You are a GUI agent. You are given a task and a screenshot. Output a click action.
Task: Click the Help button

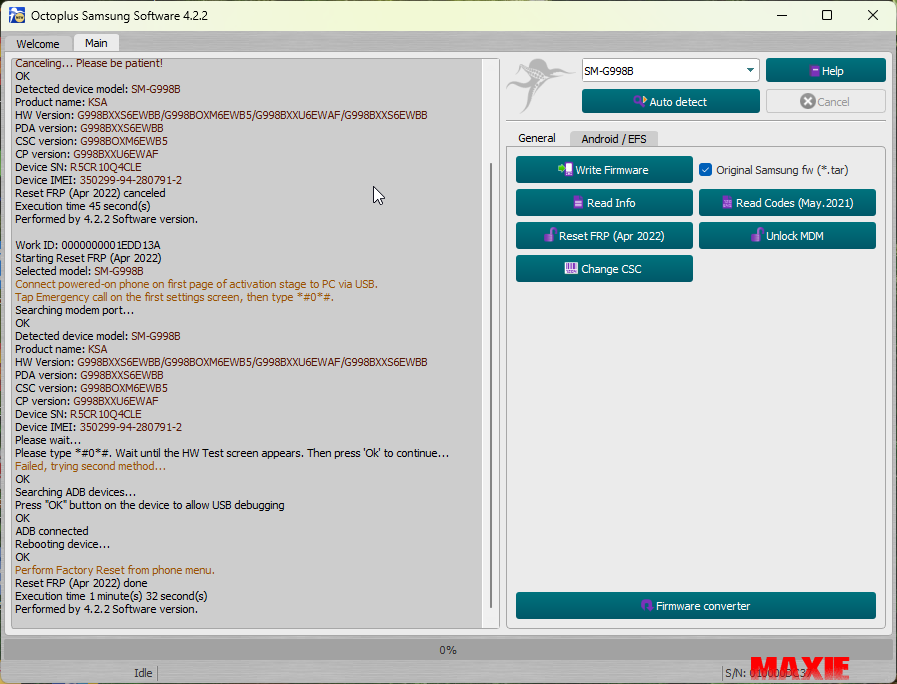pyautogui.click(x=825, y=71)
